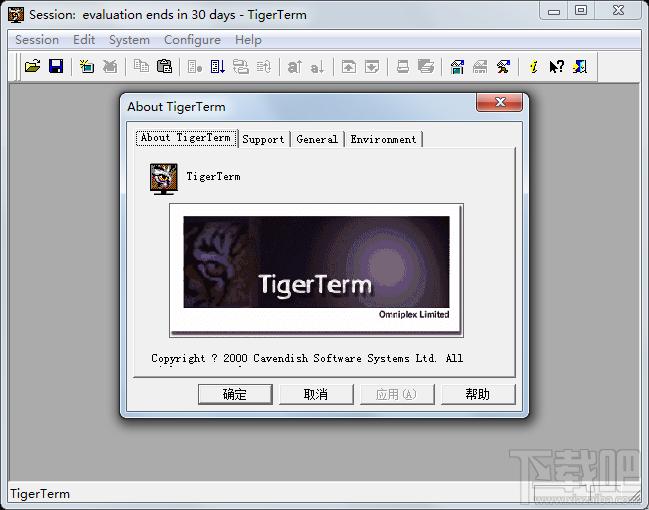
Task: Click the grayed lines-with-arrows toolbar icon
Action: pyautogui.click(x=264, y=66)
